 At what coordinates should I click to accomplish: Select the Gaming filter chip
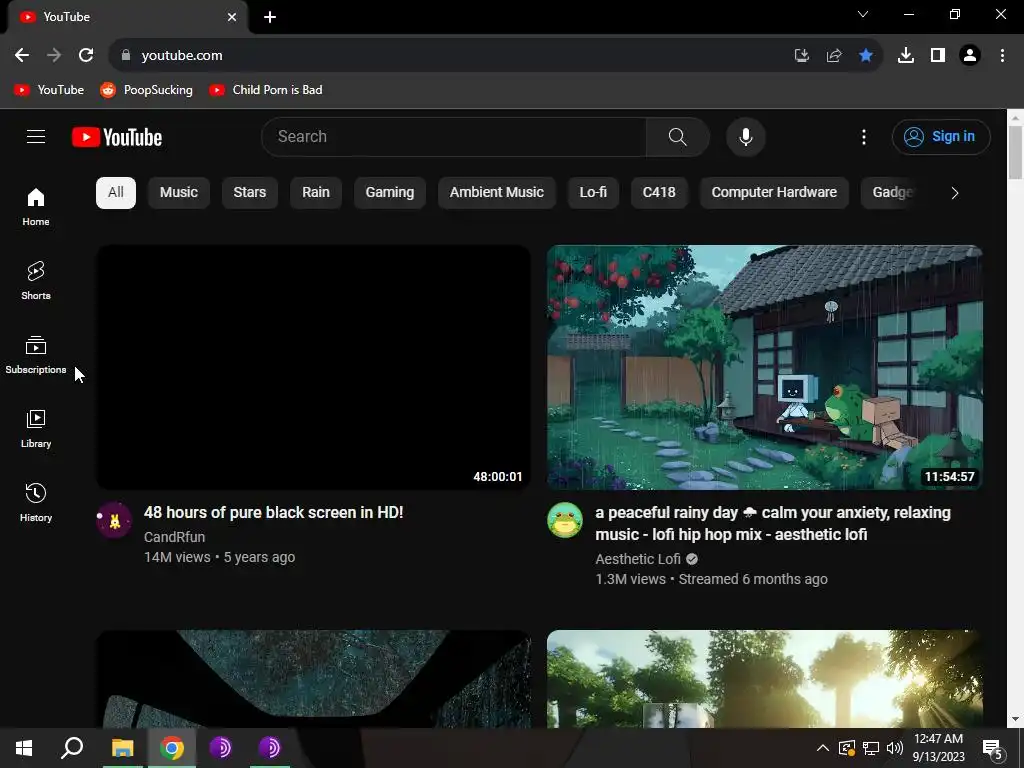(390, 193)
